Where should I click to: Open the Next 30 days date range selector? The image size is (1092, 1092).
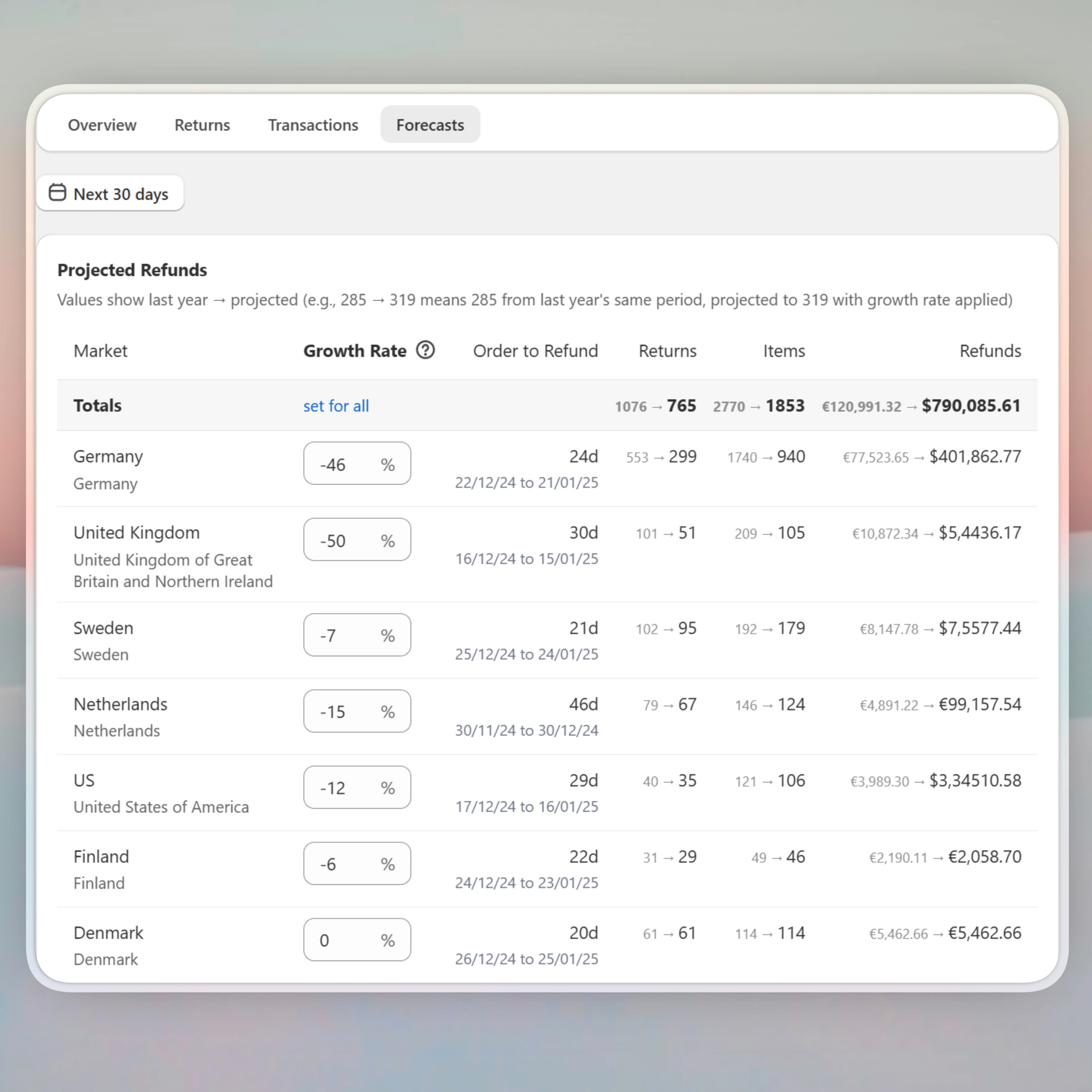tap(111, 193)
